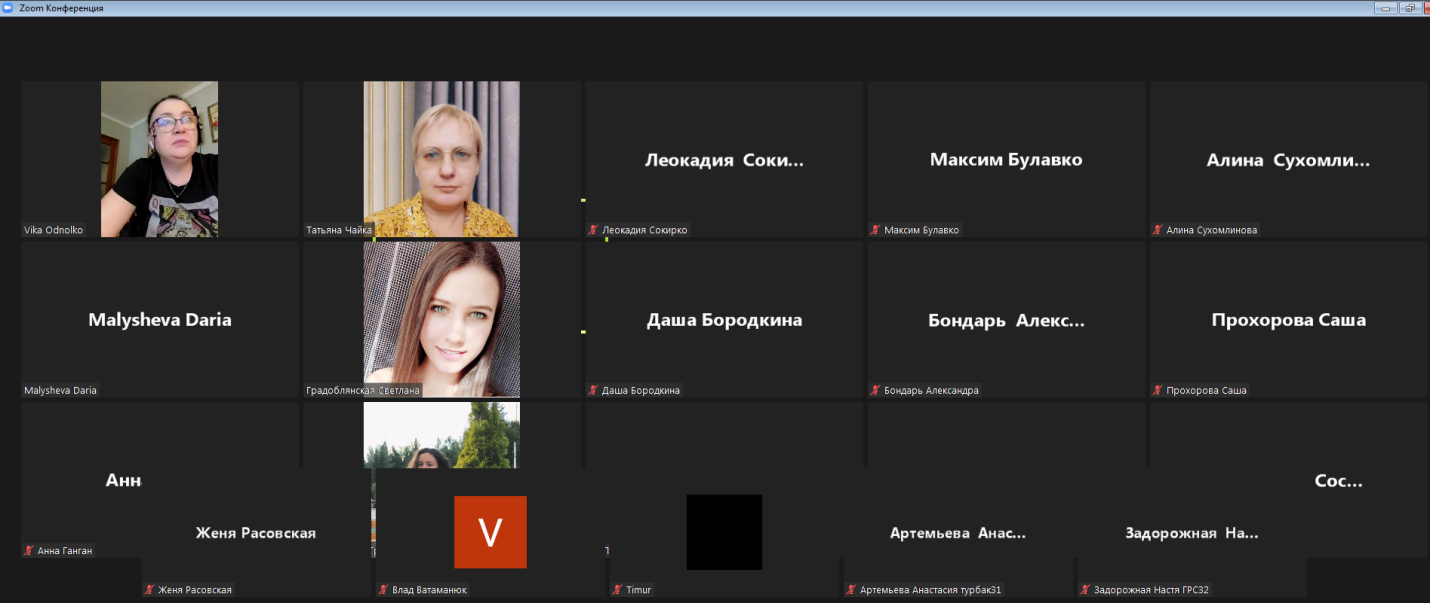Click muted mic icon beside Прохорова Саша label
Image resolution: width=1430 pixels, height=603 pixels.
1158,390
